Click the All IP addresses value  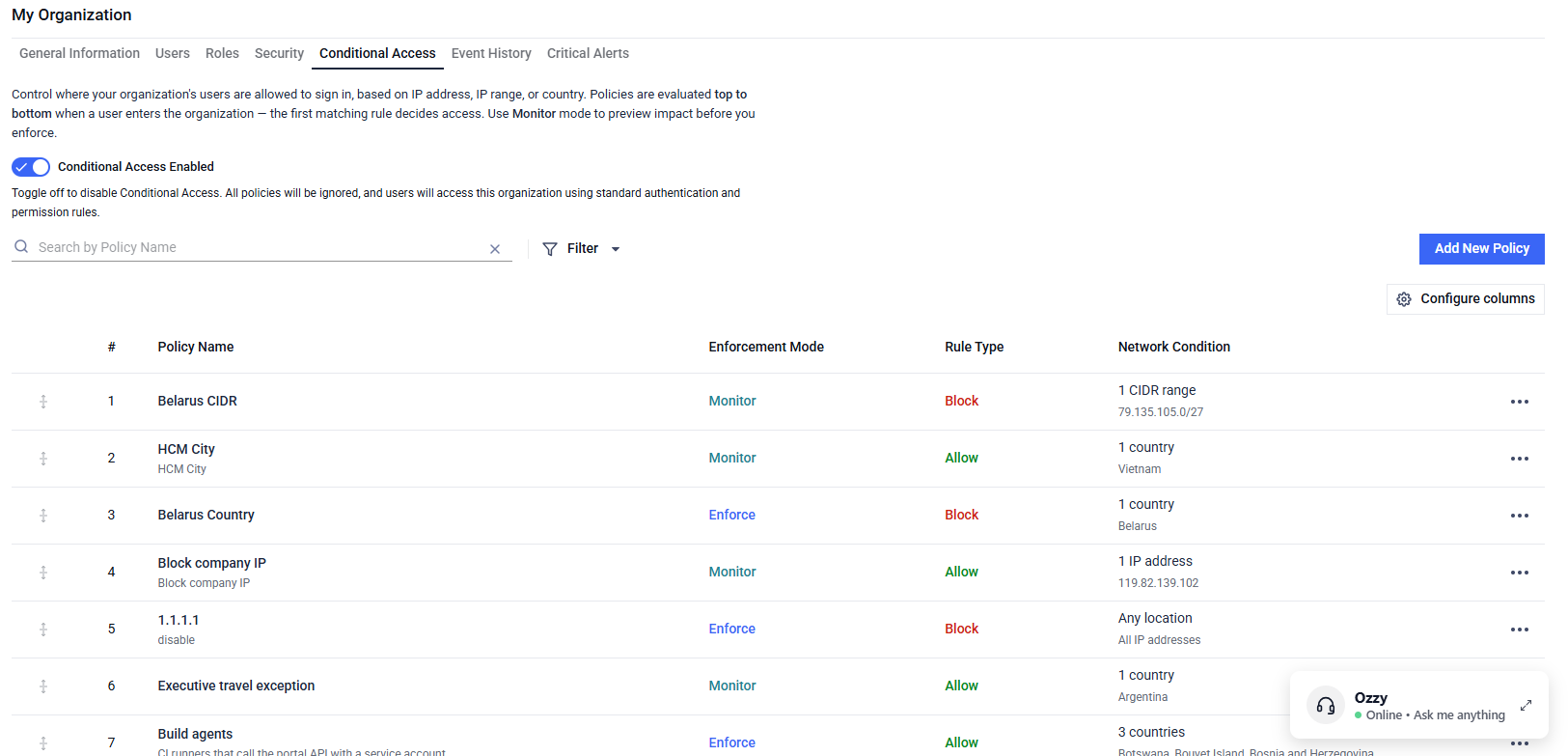(1160, 640)
